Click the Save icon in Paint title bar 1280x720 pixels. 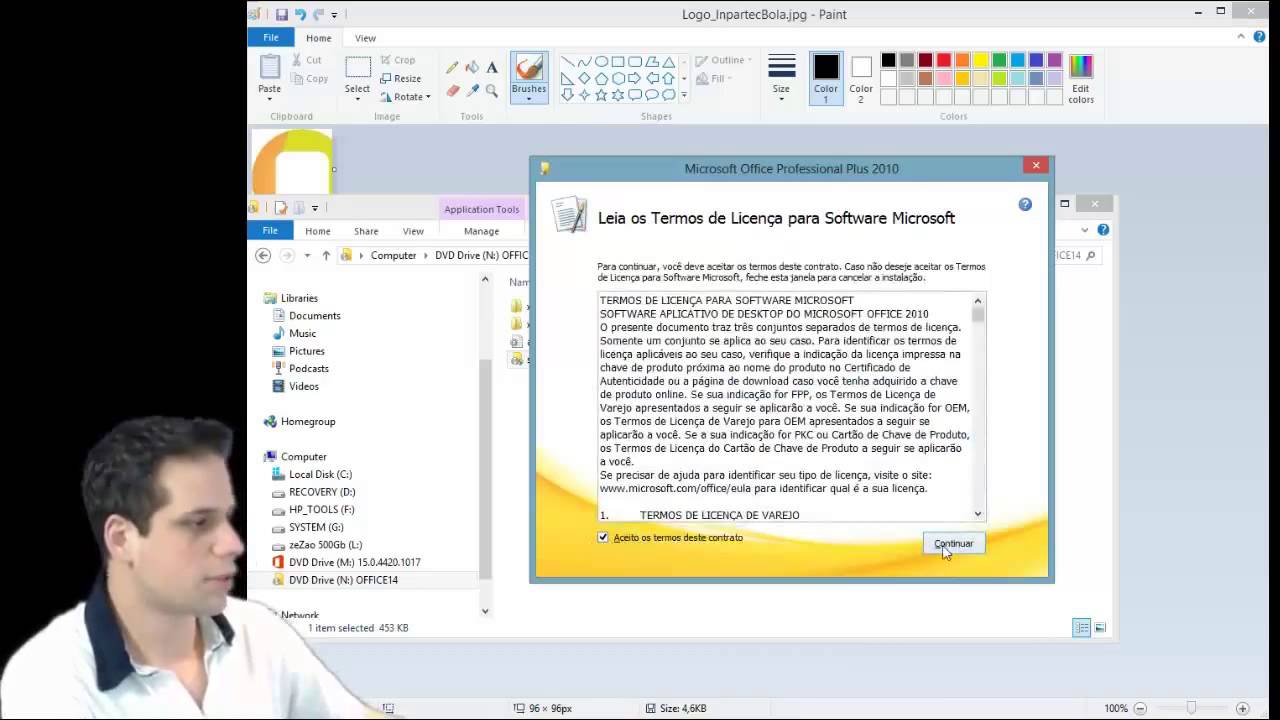[x=282, y=14]
